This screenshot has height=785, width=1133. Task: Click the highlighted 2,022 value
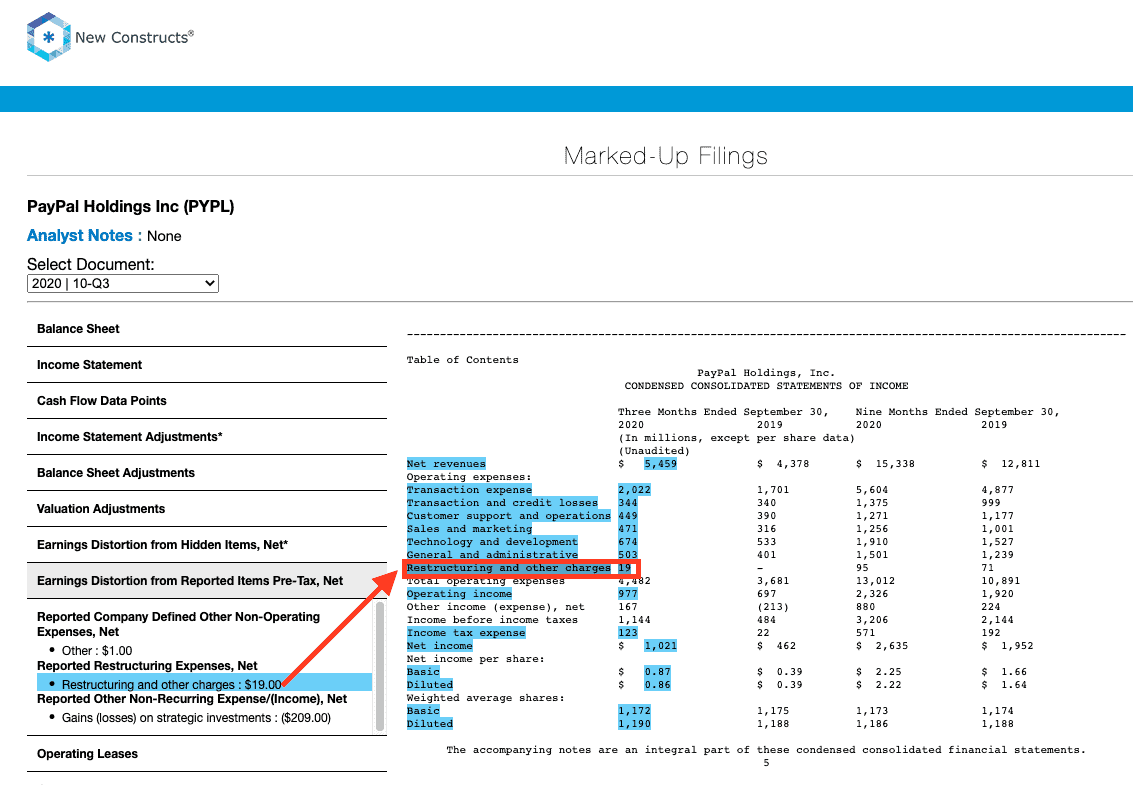click(x=634, y=490)
